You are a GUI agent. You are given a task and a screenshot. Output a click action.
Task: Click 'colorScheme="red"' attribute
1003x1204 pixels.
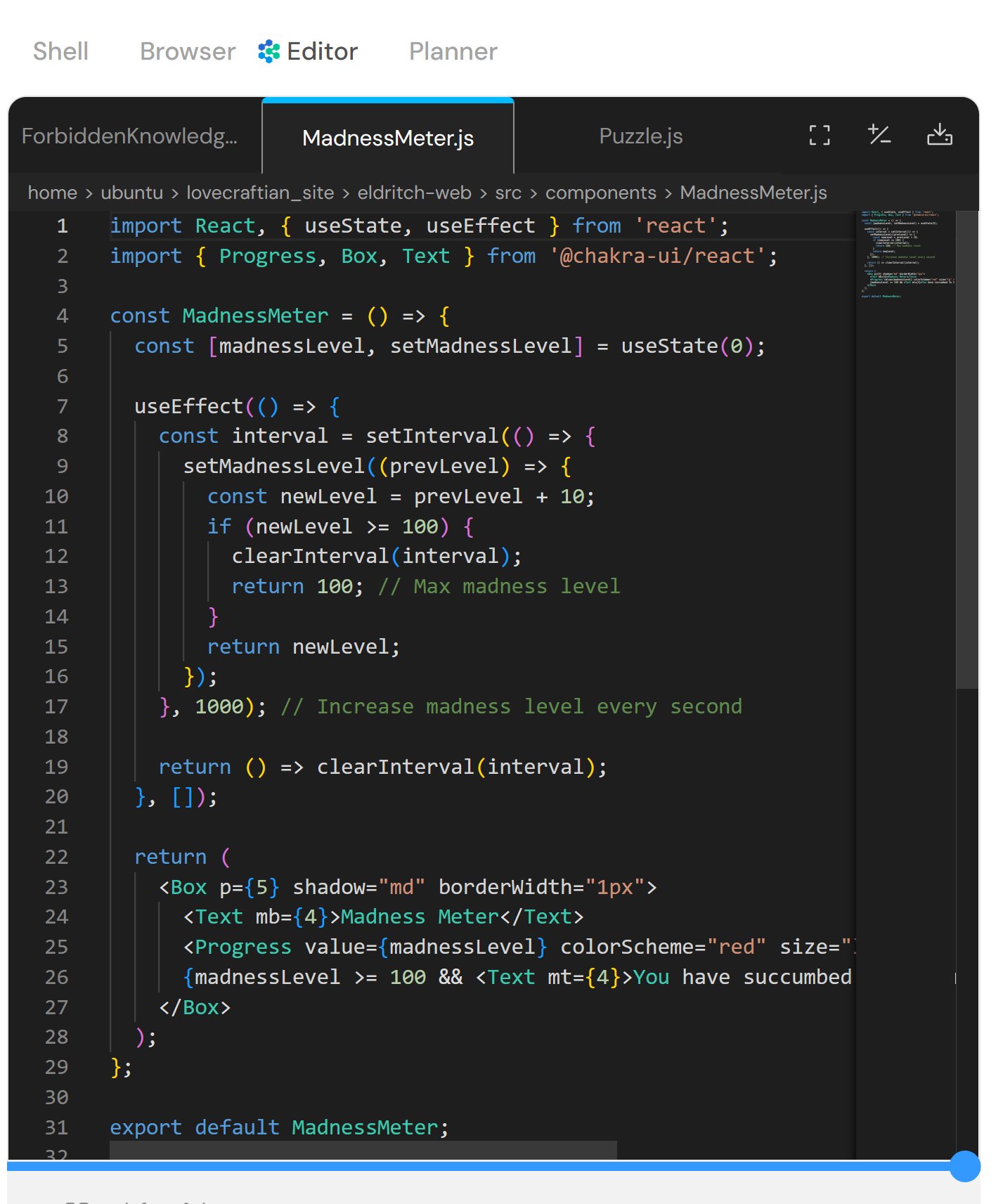point(663,947)
